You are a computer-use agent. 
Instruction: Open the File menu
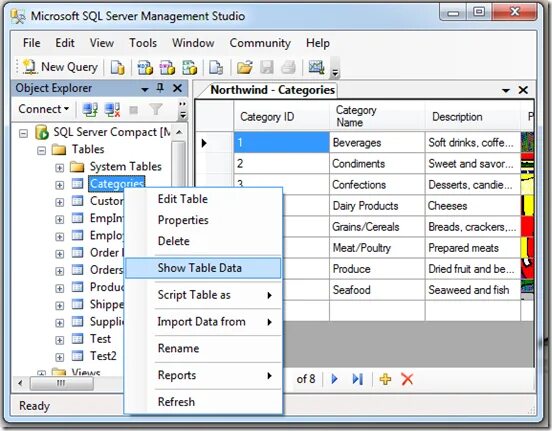click(x=32, y=43)
